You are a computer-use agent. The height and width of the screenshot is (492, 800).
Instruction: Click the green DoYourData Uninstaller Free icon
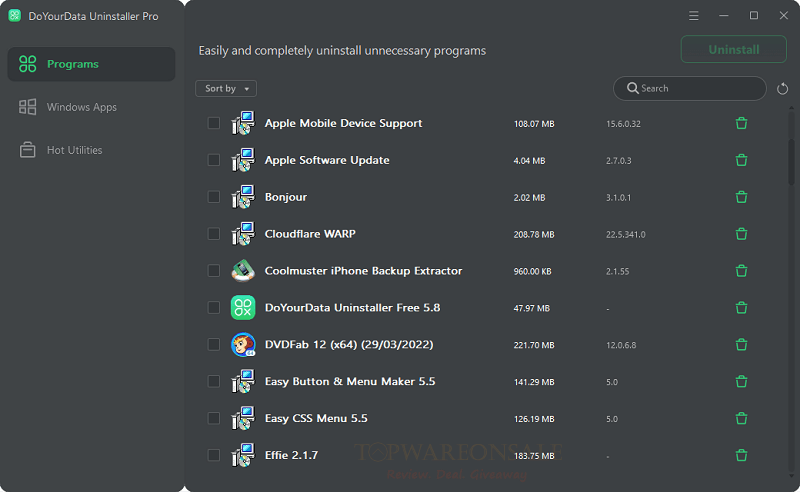pyautogui.click(x=243, y=307)
